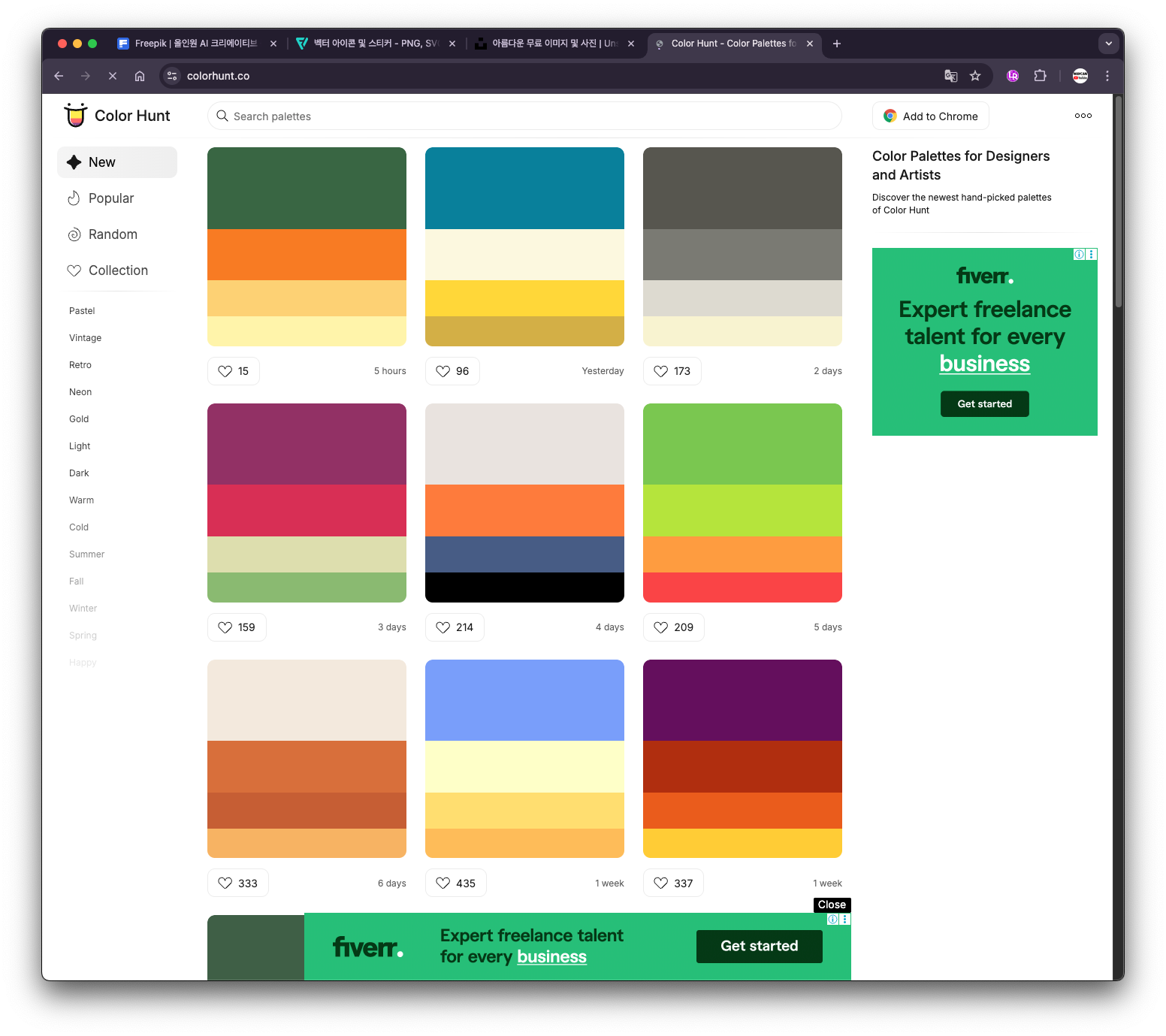Open the Popular palettes section
1166x1036 pixels.
tap(110, 198)
